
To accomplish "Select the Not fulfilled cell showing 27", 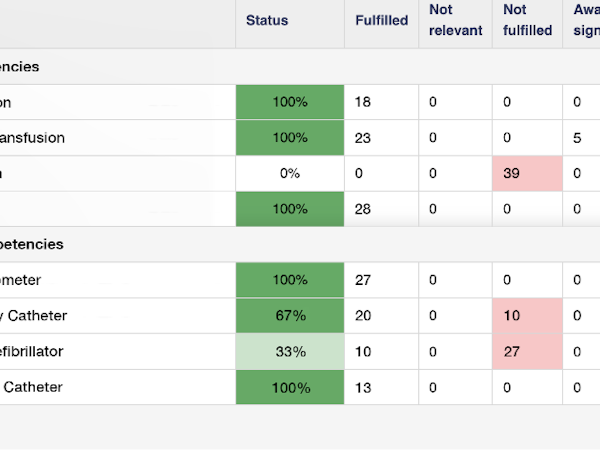I will [528, 352].
